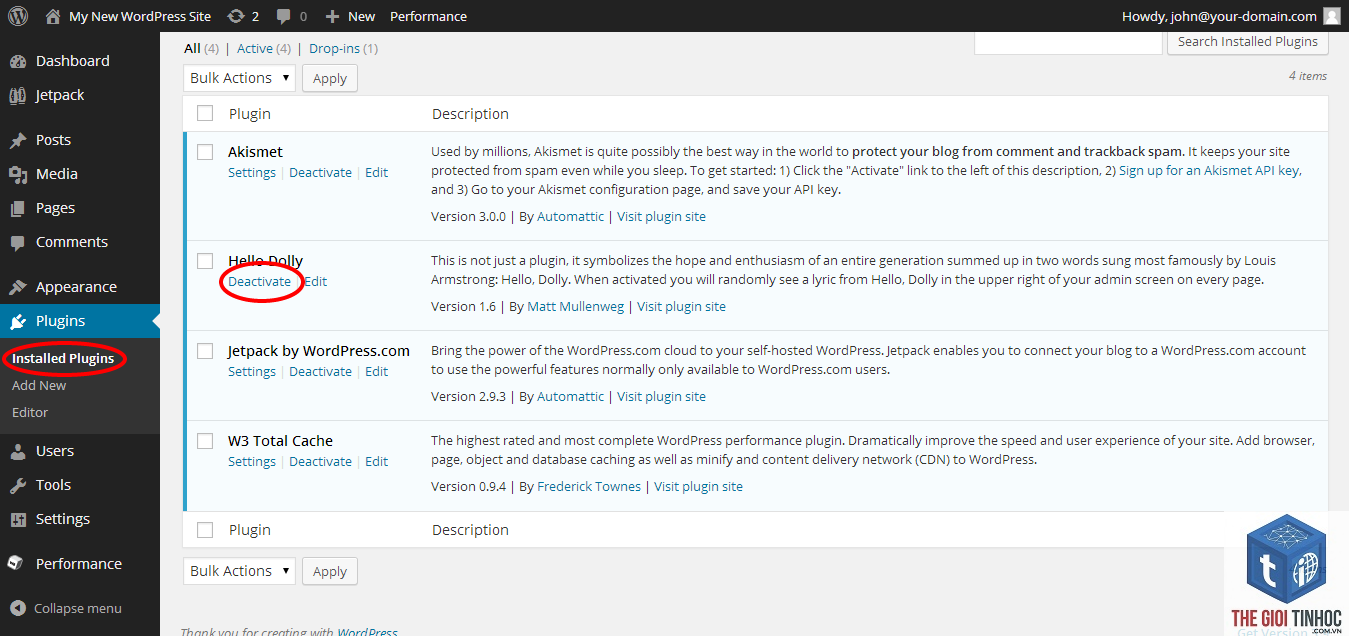
Task: Open the WordPress logo menu
Action: pyautogui.click(x=18, y=16)
